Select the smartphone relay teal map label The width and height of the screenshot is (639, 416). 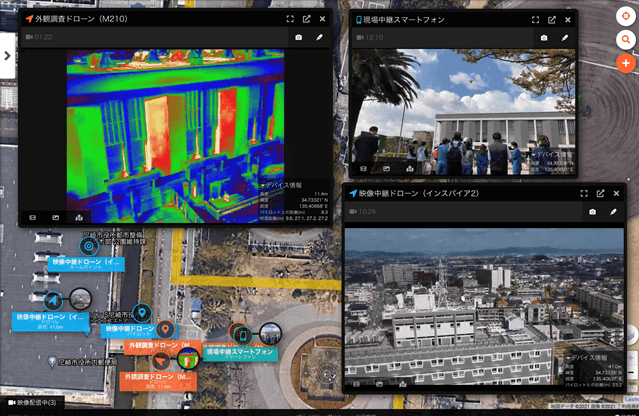click(x=240, y=353)
